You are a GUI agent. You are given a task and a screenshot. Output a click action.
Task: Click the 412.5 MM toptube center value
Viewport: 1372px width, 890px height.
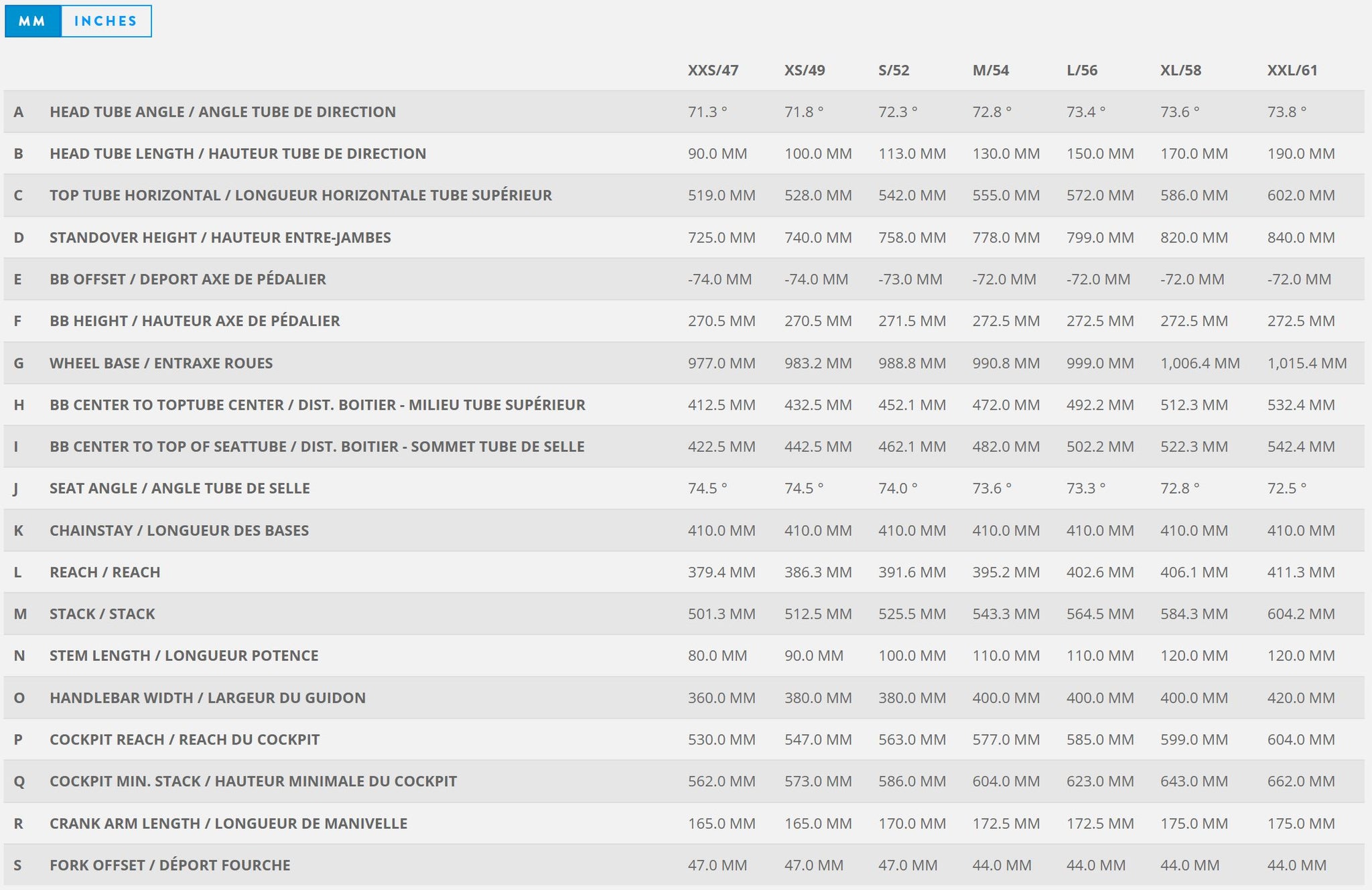click(x=722, y=404)
